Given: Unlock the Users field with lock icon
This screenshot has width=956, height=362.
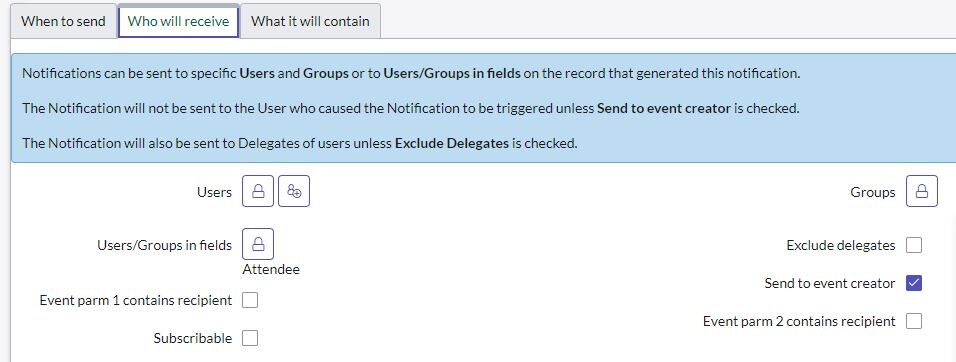Looking at the screenshot, I should point(258,191).
